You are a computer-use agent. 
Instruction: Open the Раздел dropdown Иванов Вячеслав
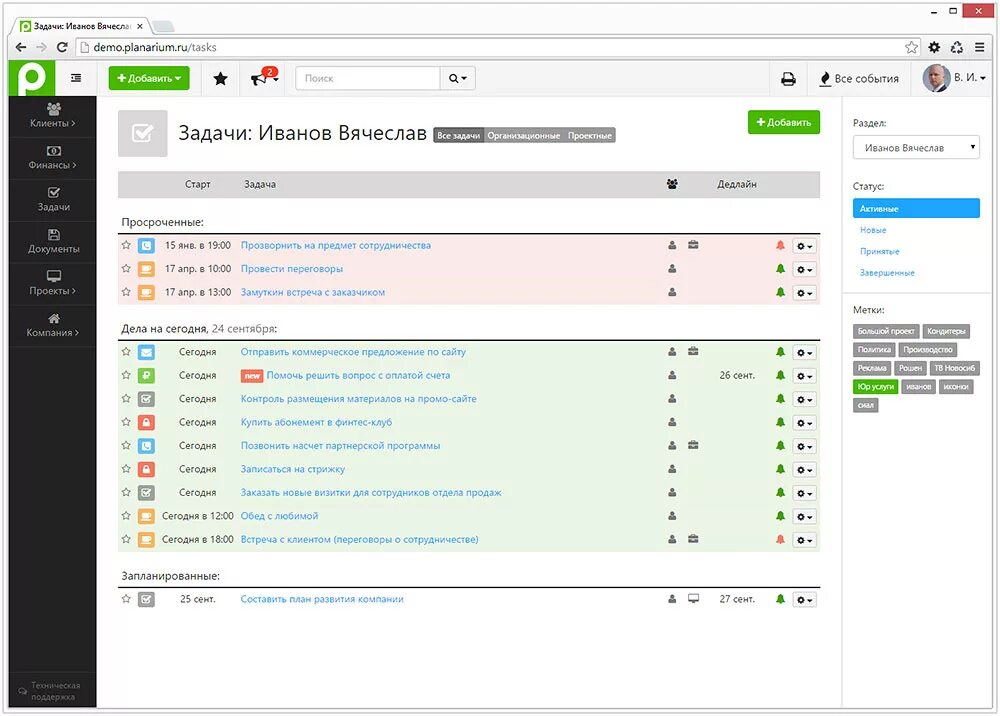[x=916, y=147]
